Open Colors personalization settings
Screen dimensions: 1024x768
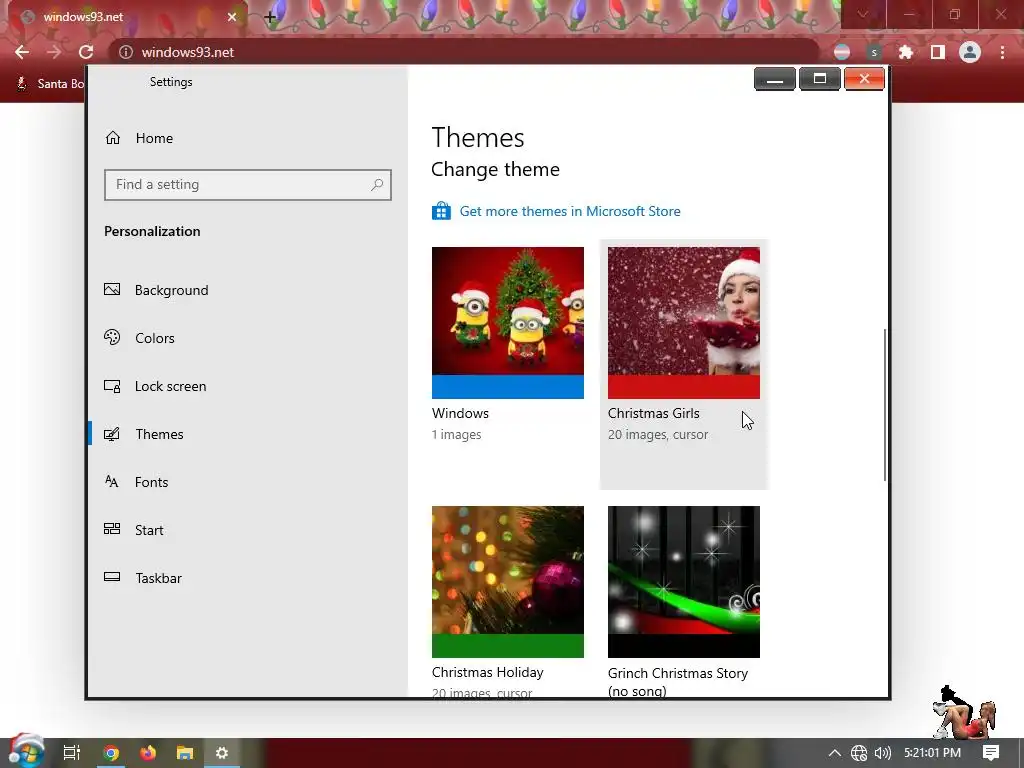(x=155, y=338)
